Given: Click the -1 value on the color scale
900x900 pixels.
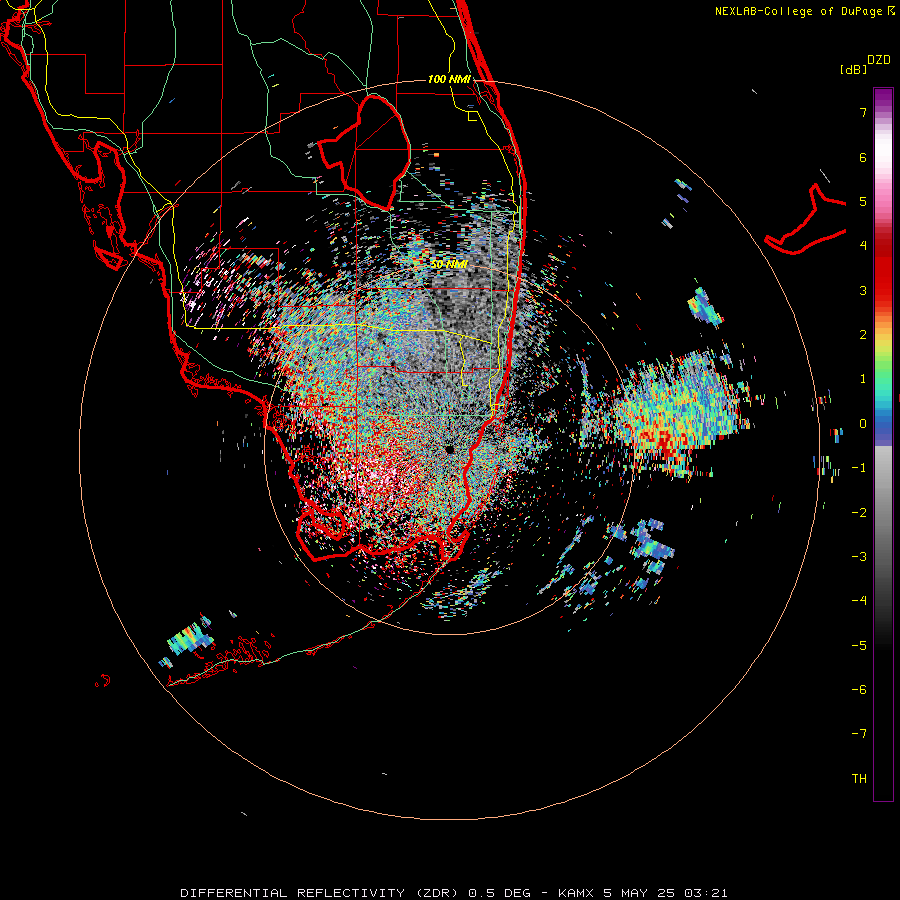Looking at the screenshot, I should (x=859, y=468).
